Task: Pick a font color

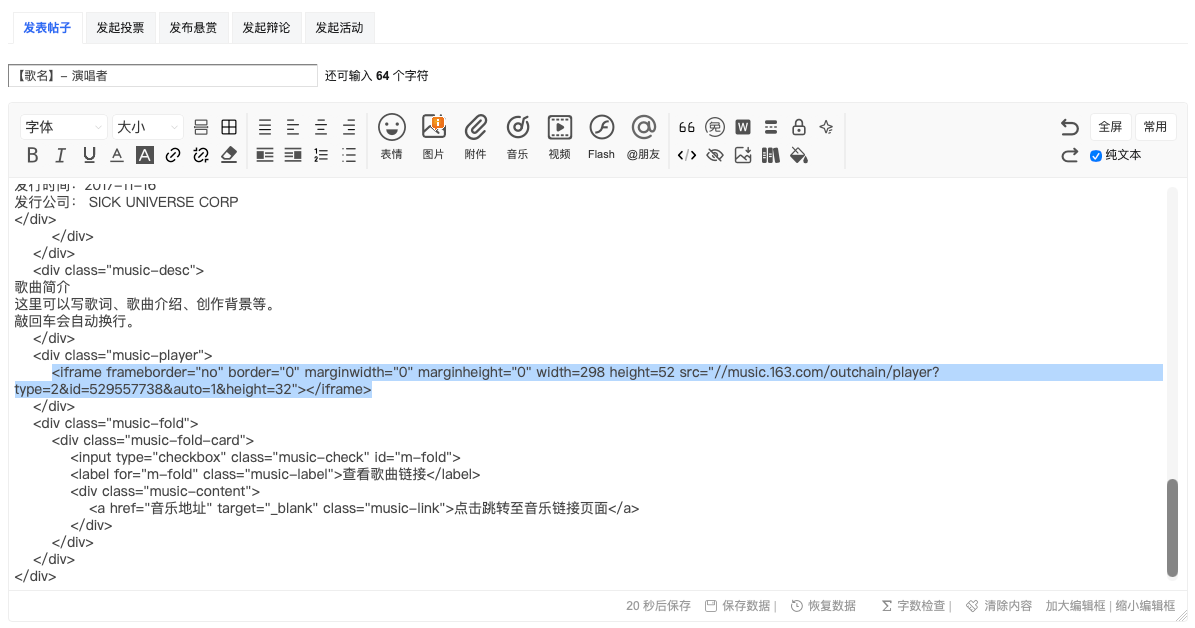Action: 117,155
